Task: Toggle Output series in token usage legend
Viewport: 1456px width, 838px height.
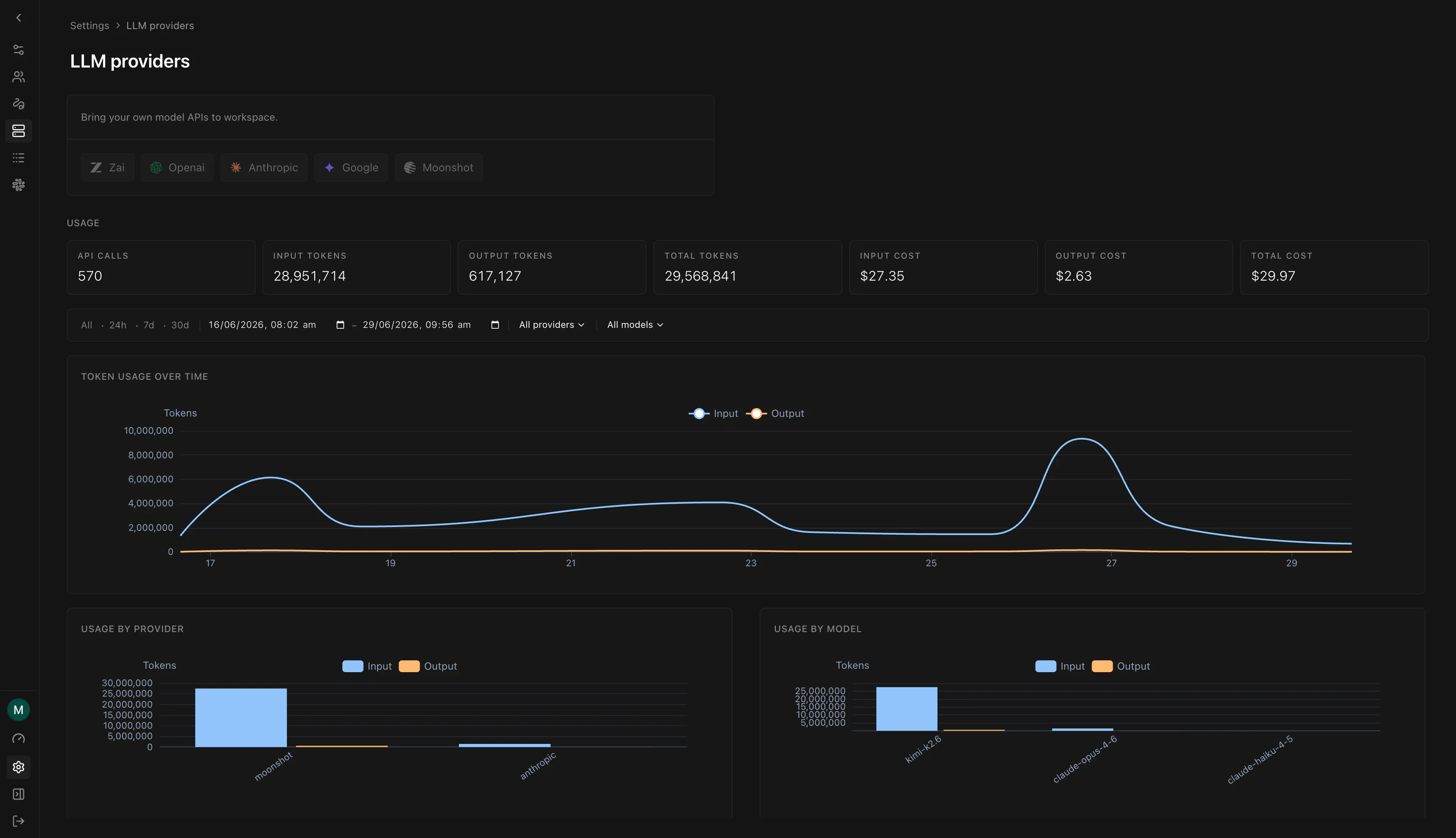Action: point(775,413)
